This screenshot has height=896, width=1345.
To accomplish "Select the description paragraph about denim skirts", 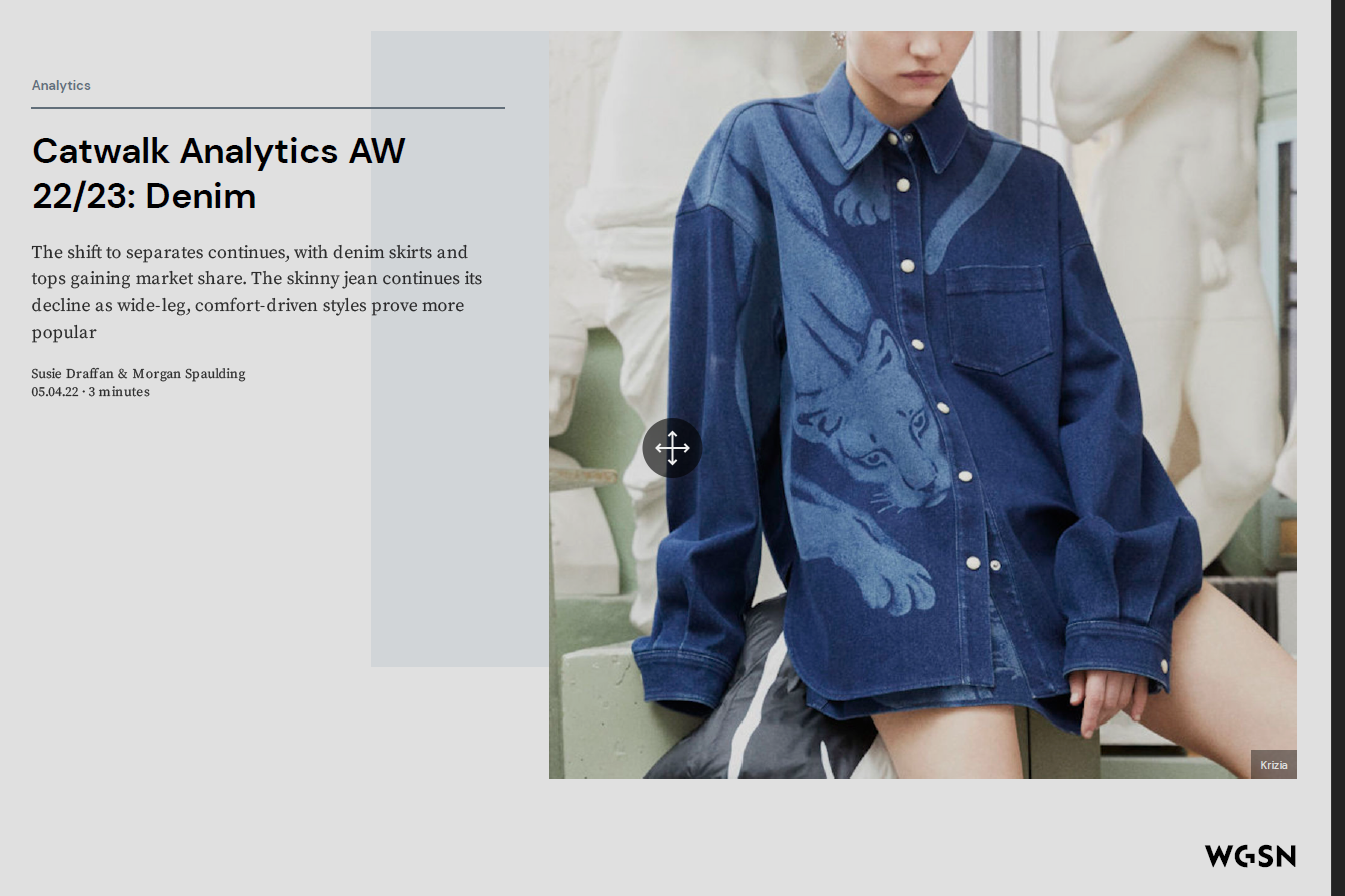I will (x=257, y=292).
